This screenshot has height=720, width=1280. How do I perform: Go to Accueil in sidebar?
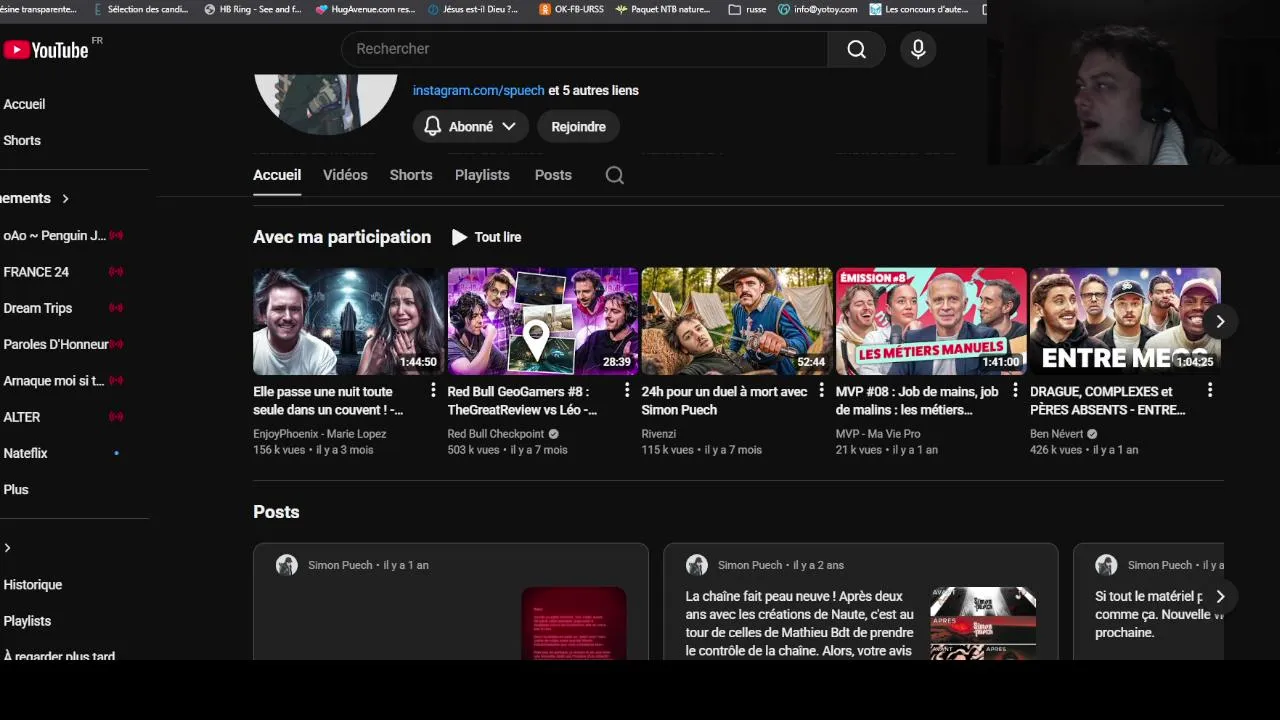point(24,104)
